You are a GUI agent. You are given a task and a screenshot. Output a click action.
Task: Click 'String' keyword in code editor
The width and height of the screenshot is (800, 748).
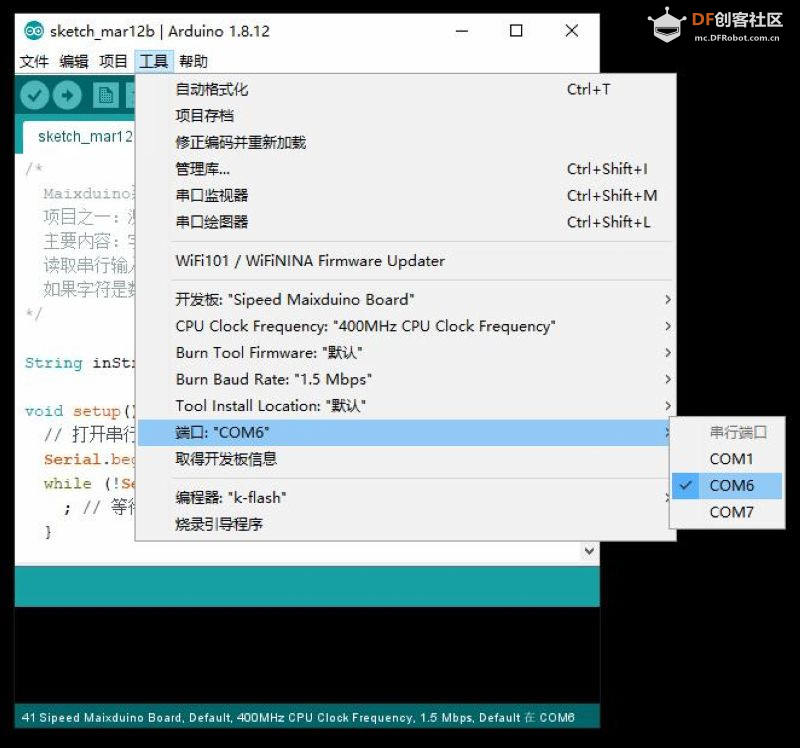pyautogui.click(x=54, y=363)
